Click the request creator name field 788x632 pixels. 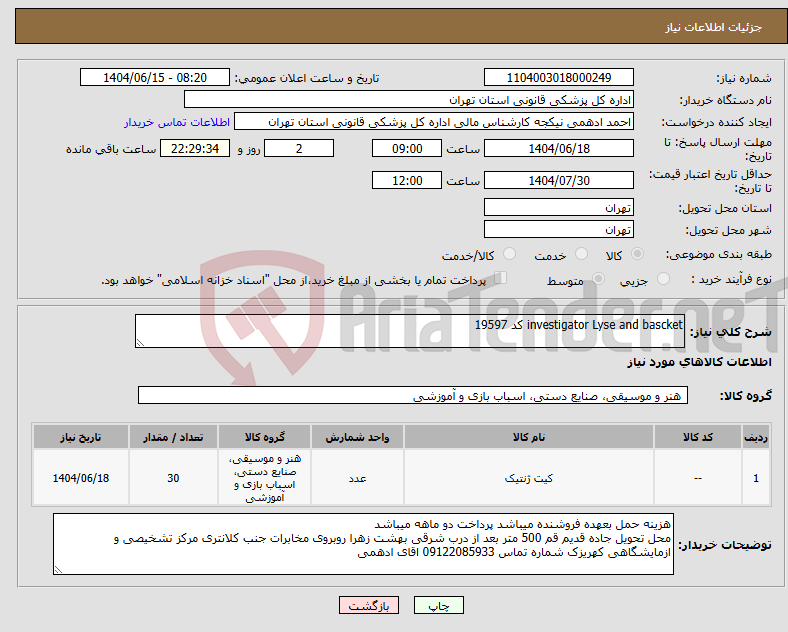[434, 122]
